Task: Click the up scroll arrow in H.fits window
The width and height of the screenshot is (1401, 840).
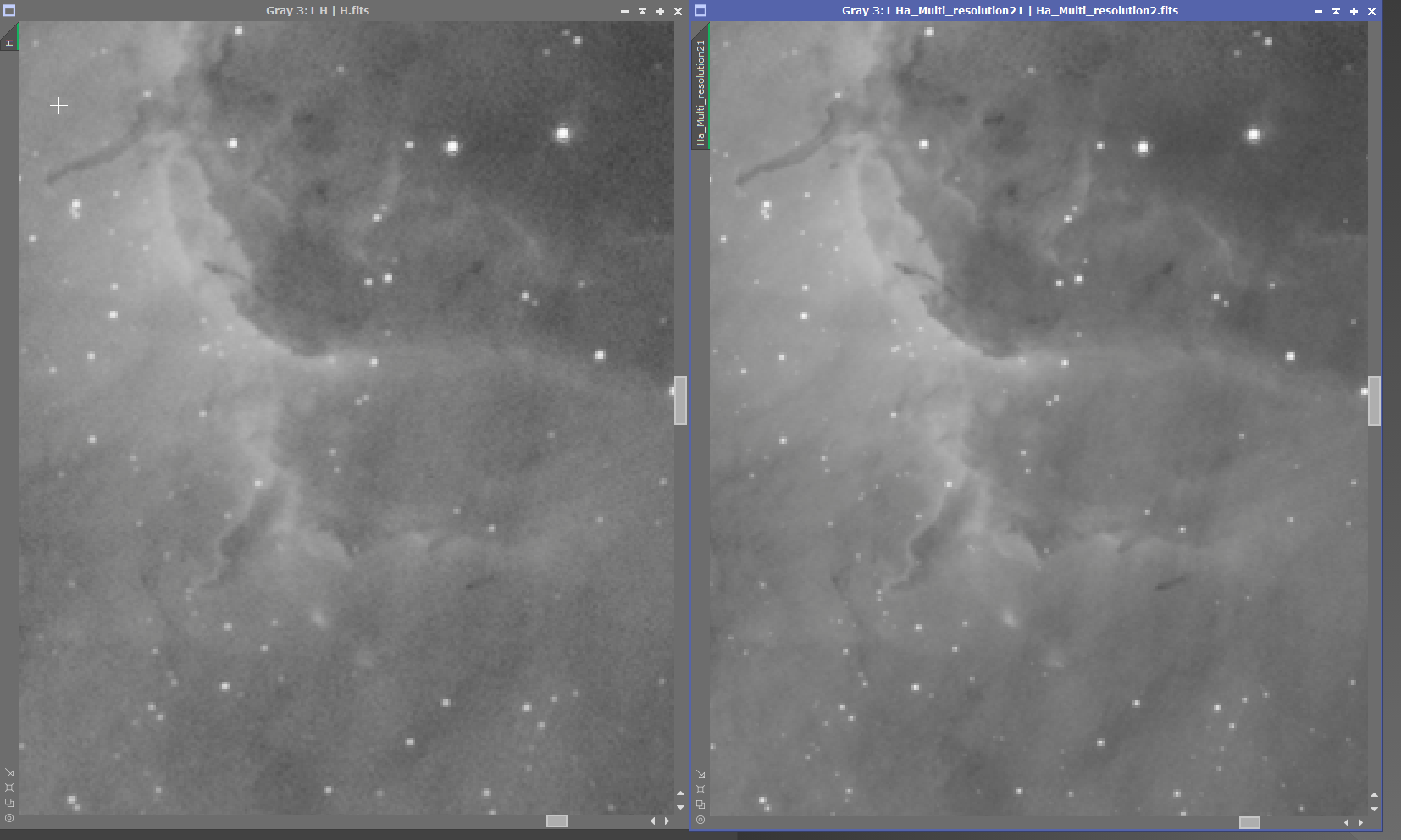Action: click(x=680, y=793)
